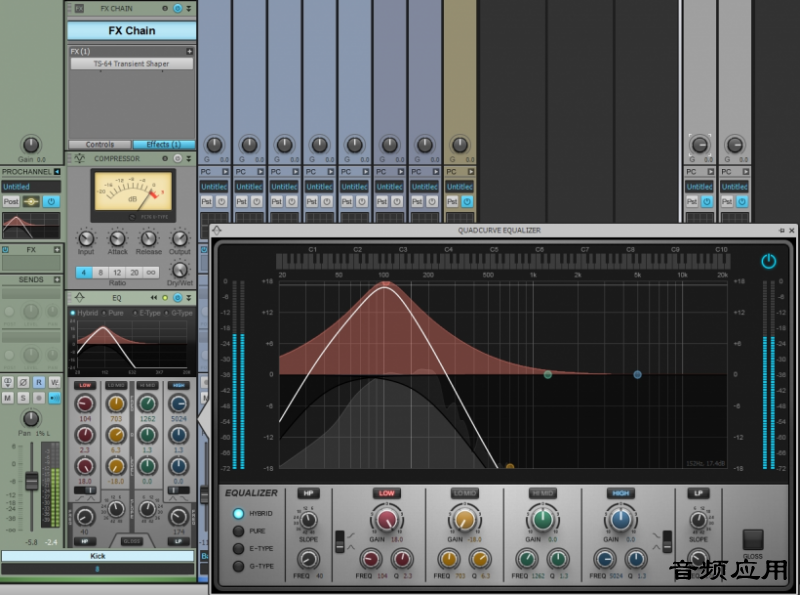Image resolution: width=800 pixels, height=595 pixels.
Task: Toggle the HIGH band in Equalizer window
Action: tap(620, 493)
